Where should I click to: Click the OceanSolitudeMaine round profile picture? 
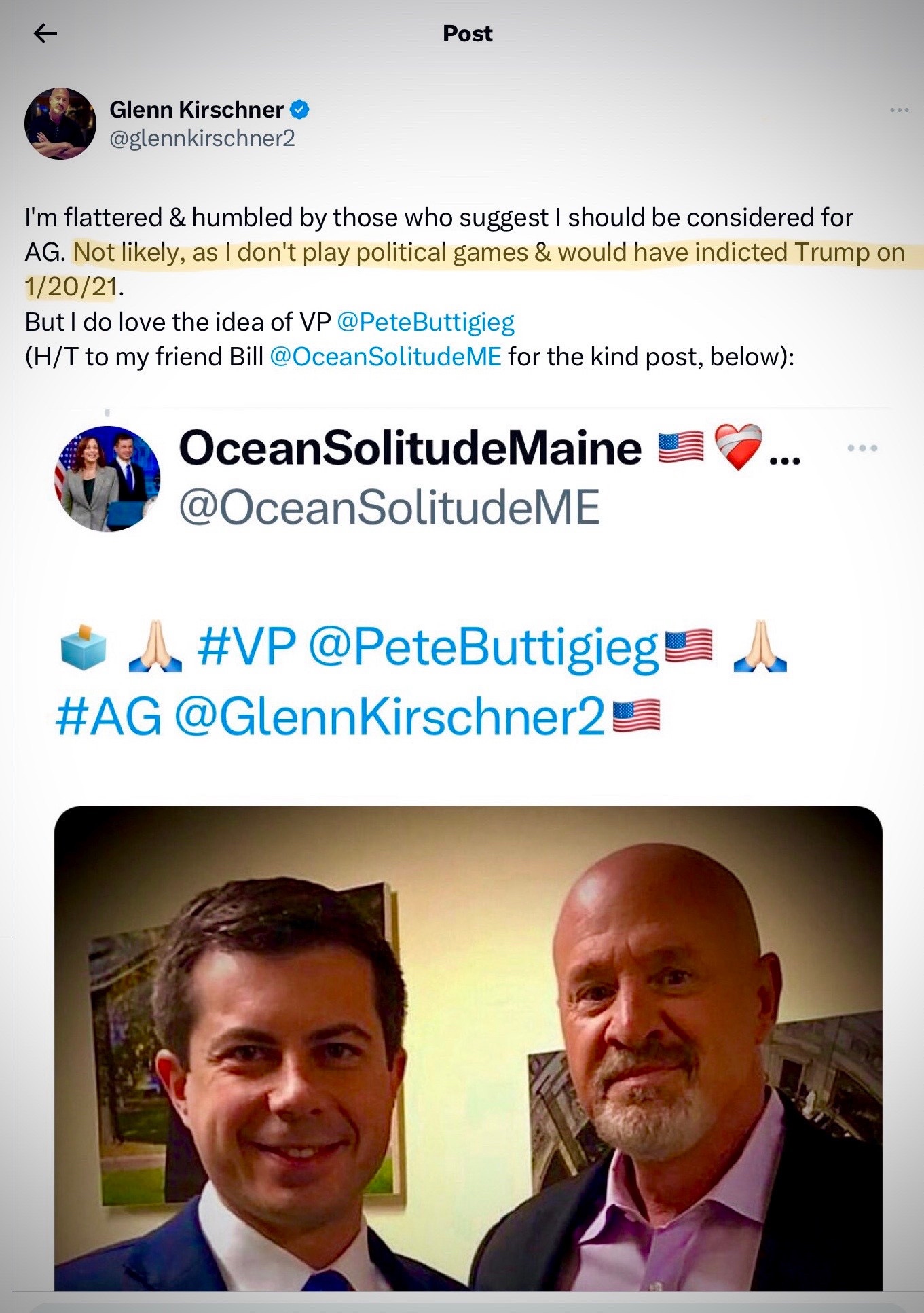107,479
